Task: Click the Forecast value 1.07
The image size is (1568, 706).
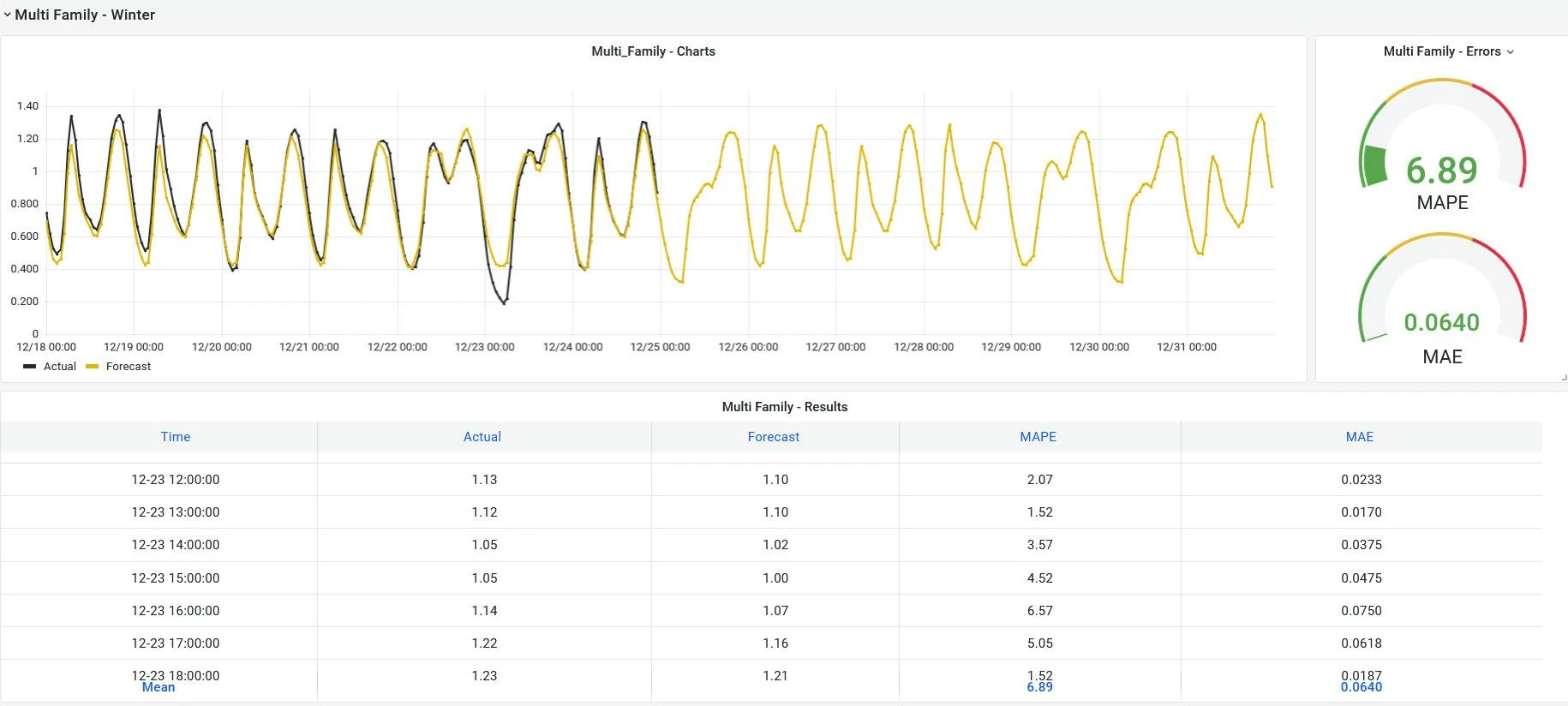Action: tap(775, 611)
